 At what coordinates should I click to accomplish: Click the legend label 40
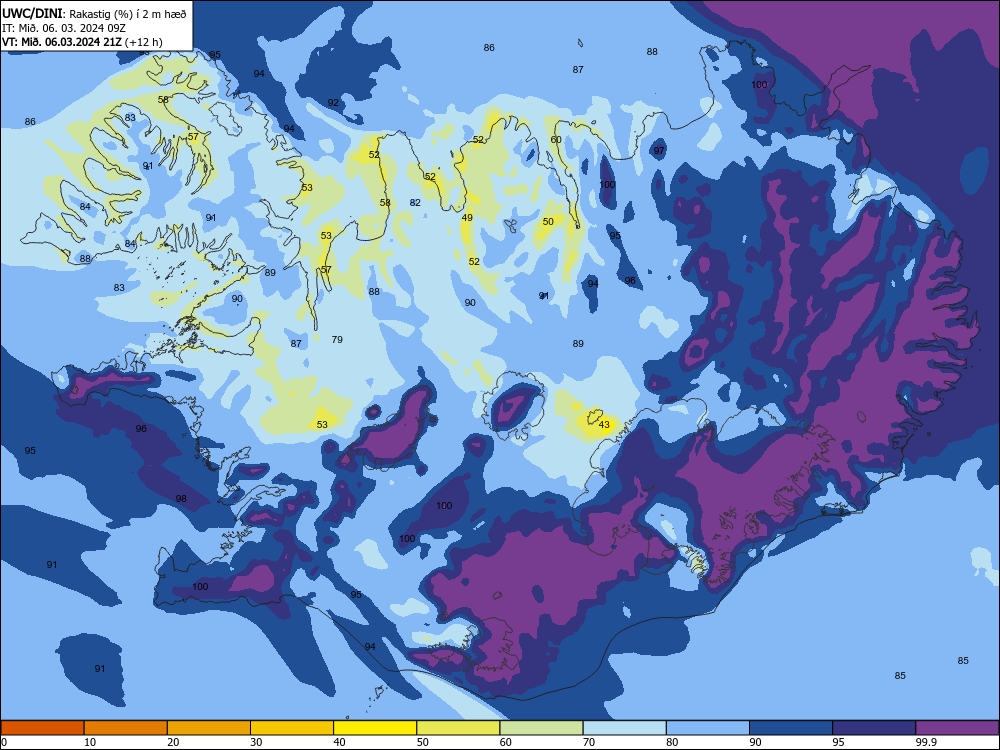339,742
